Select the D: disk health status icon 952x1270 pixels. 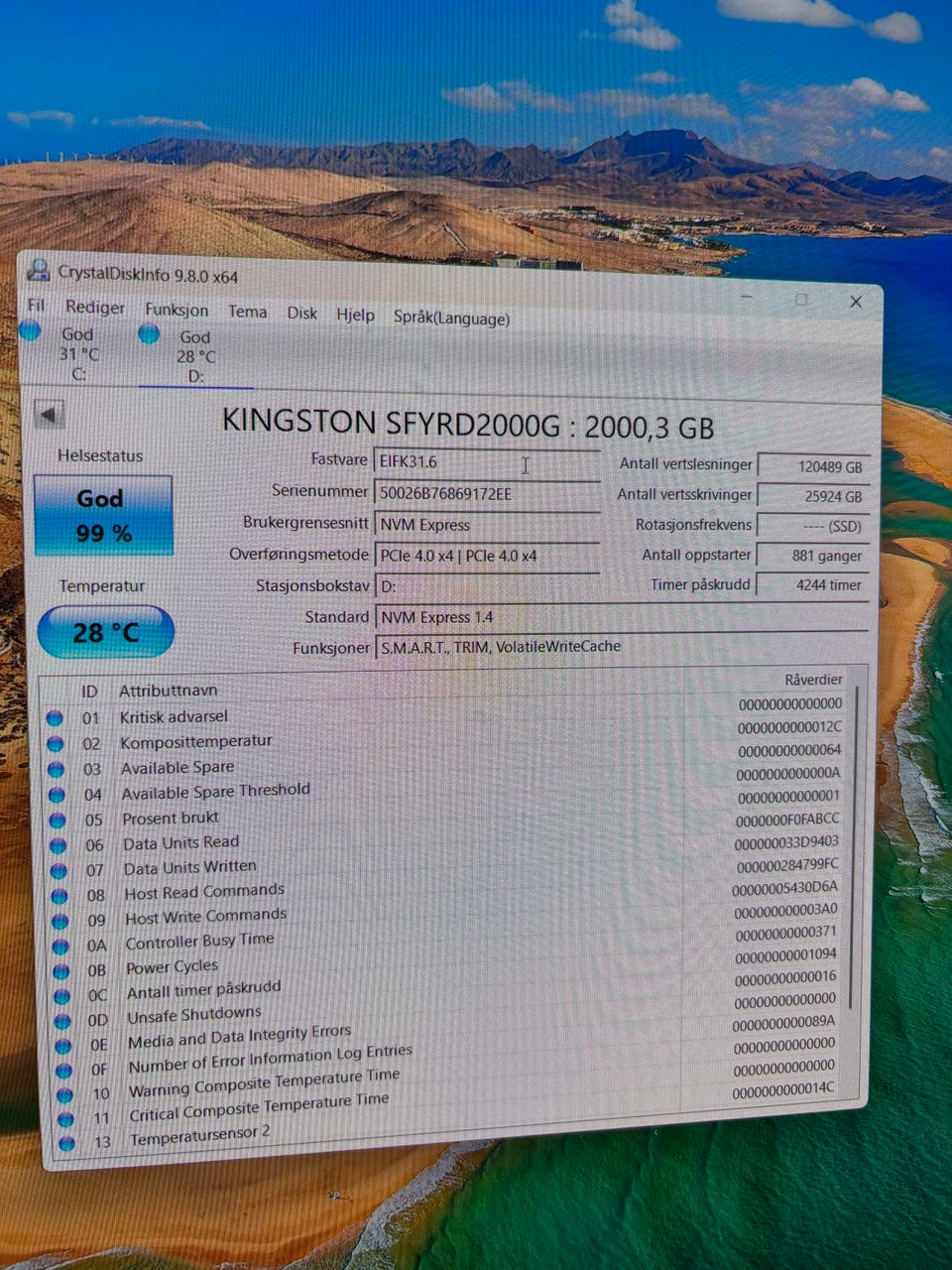pyautogui.click(x=149, y=334)
